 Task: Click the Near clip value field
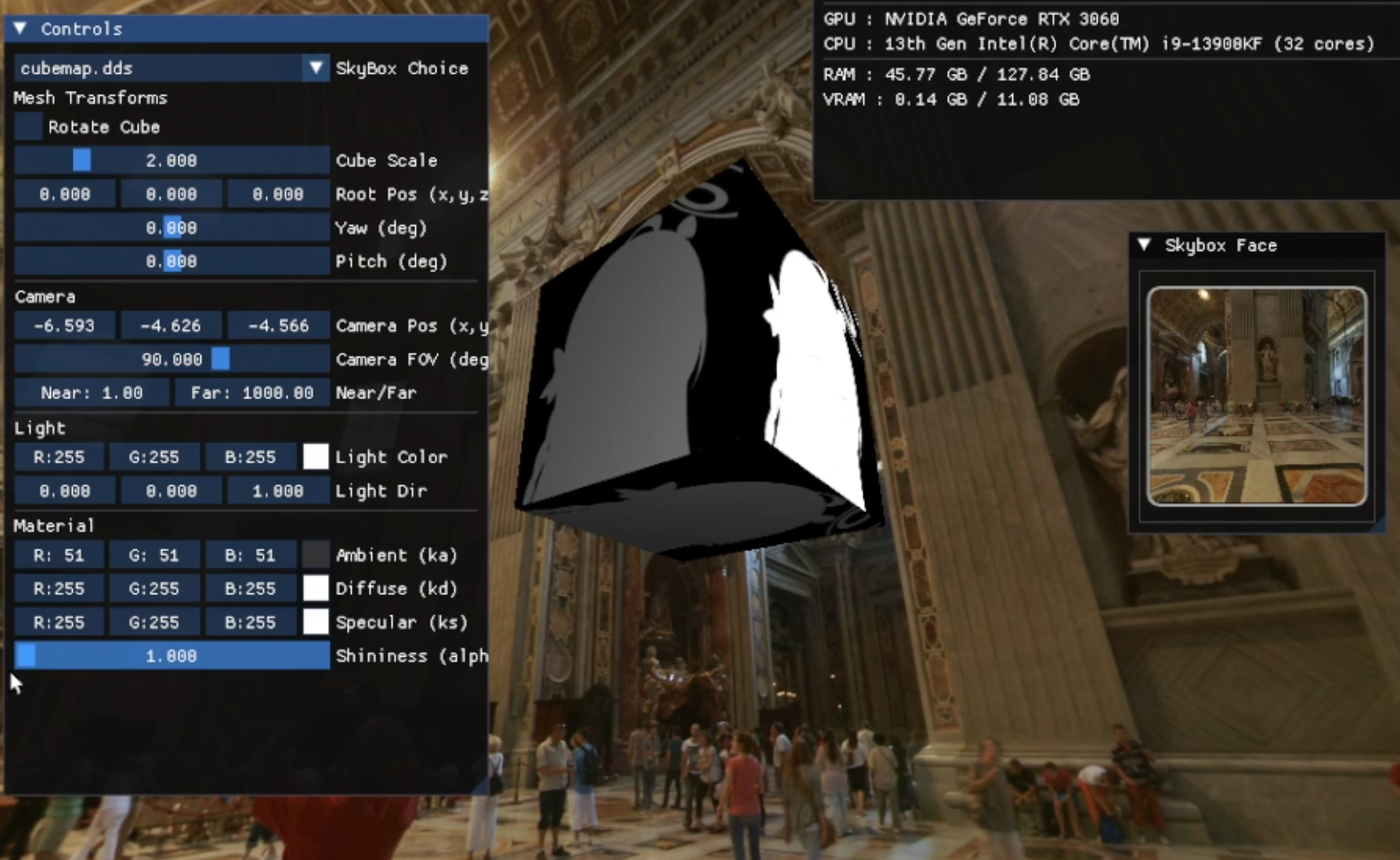[91, 392]
